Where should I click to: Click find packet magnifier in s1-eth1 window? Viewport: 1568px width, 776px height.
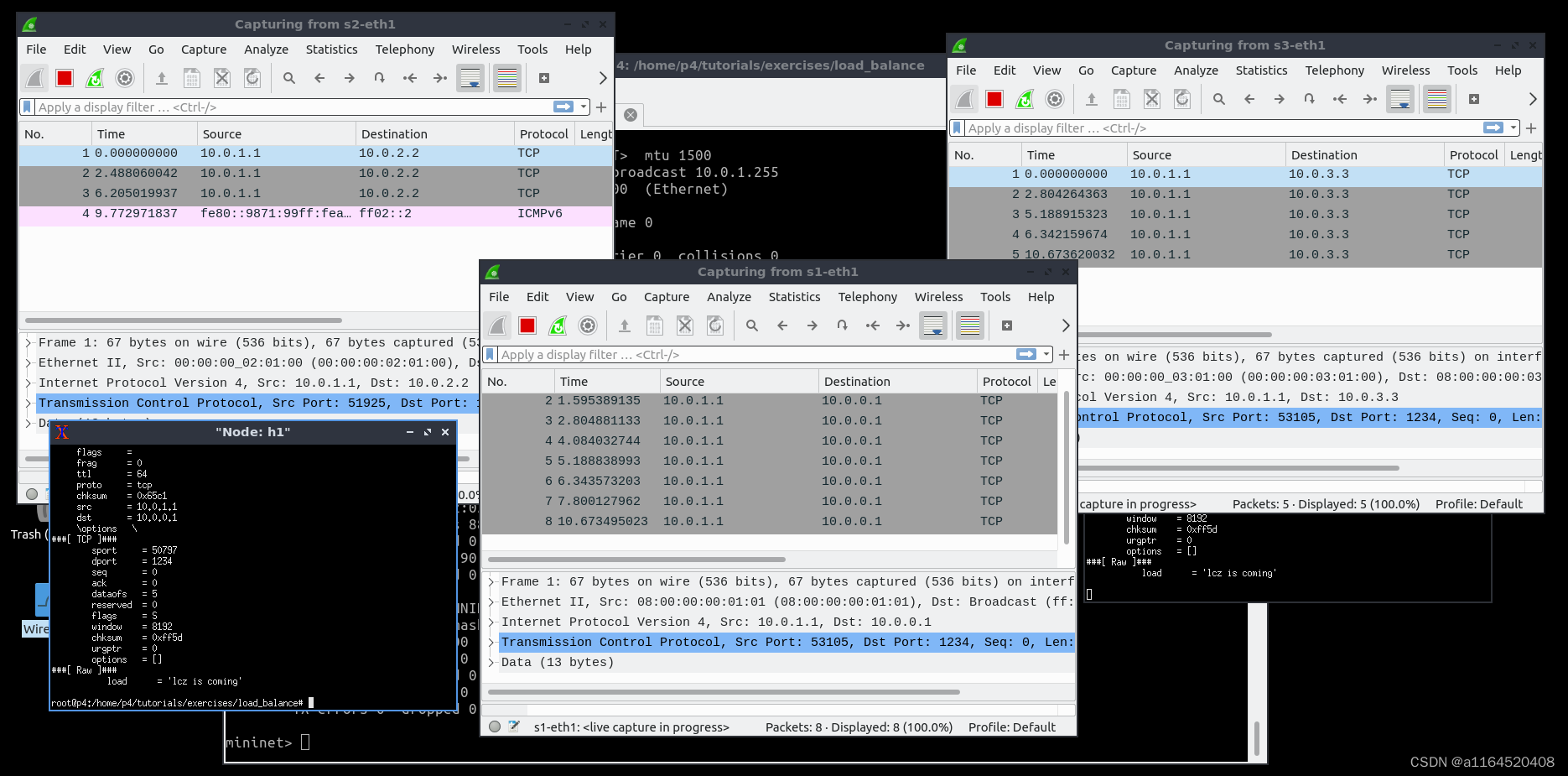tap(752, 326)
